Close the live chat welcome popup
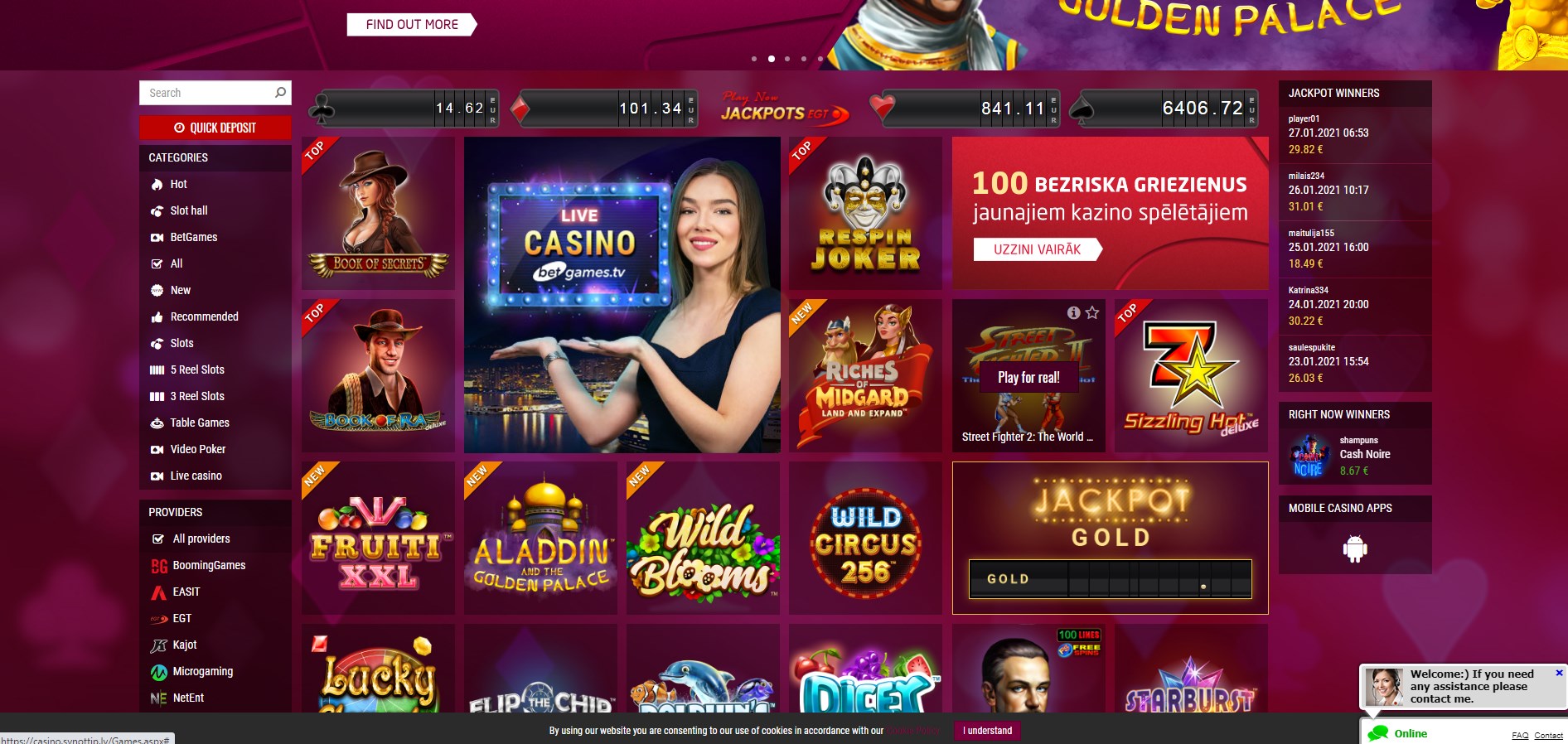The width and height of the screenshot is (1568, 744). [x=1559, y=673]
